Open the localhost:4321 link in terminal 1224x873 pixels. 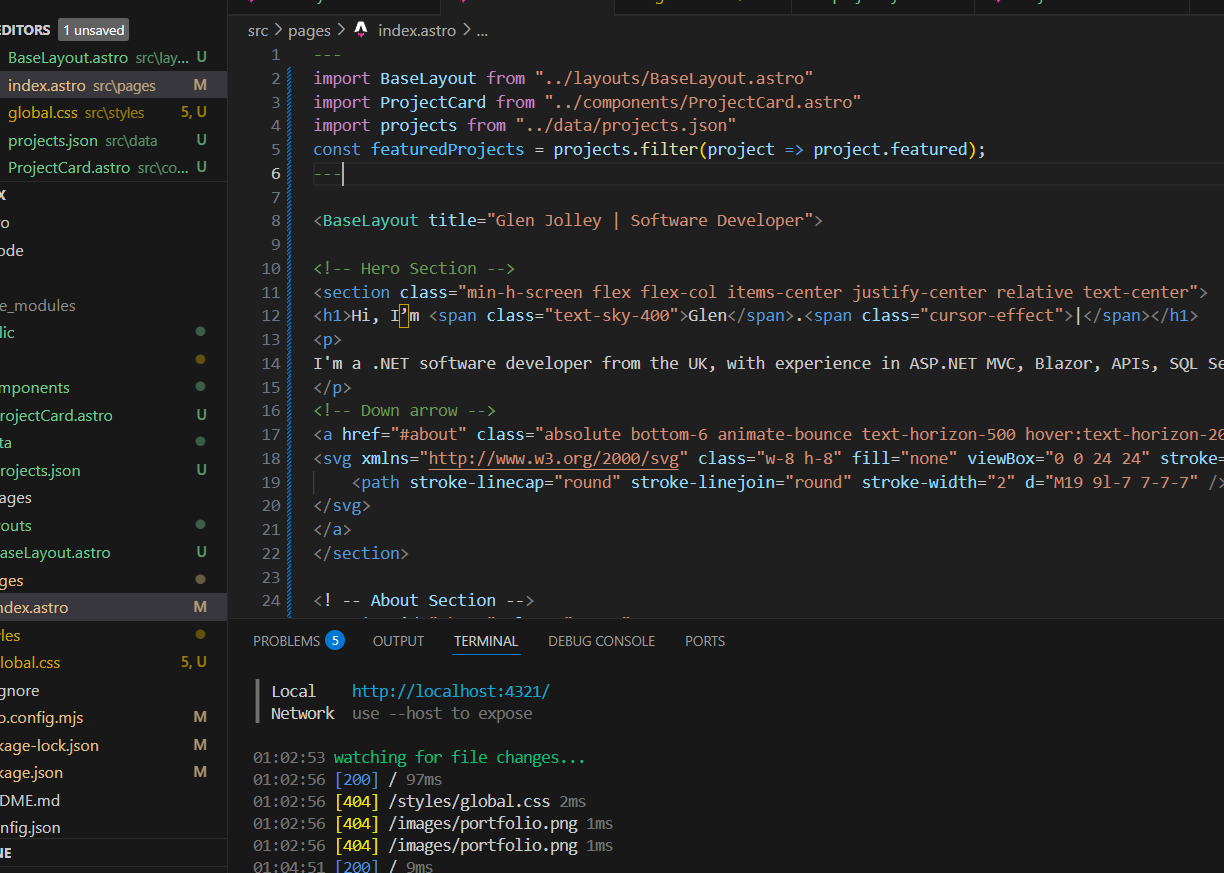[450, 691]
